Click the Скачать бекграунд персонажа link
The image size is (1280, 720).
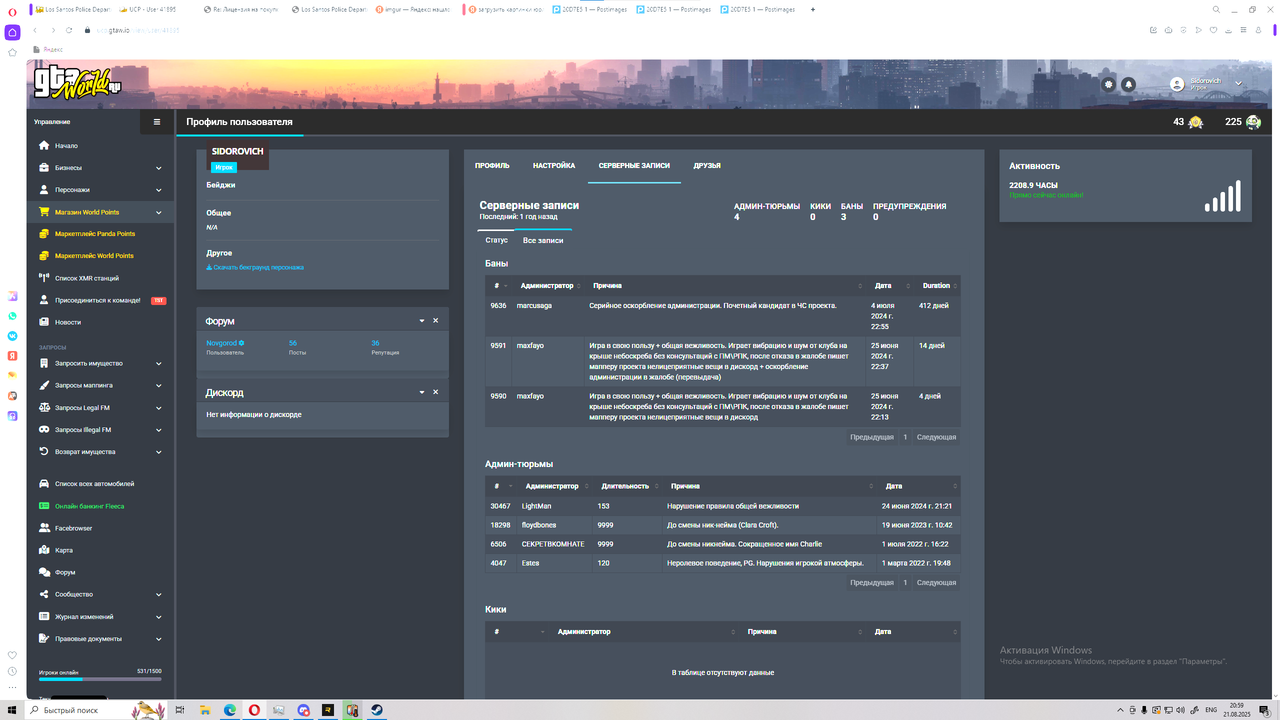(x=255, y=268)
